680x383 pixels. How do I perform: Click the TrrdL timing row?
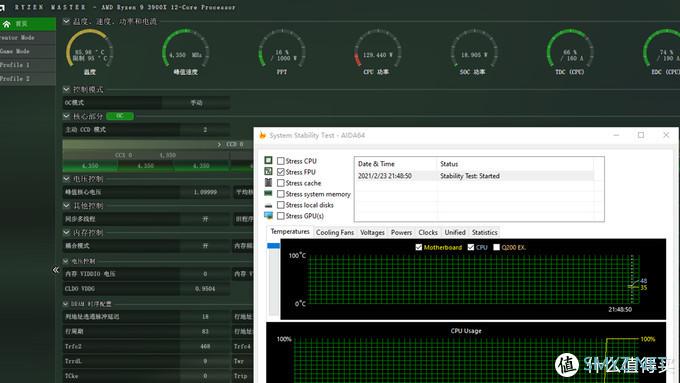click(x=147, y=361)
